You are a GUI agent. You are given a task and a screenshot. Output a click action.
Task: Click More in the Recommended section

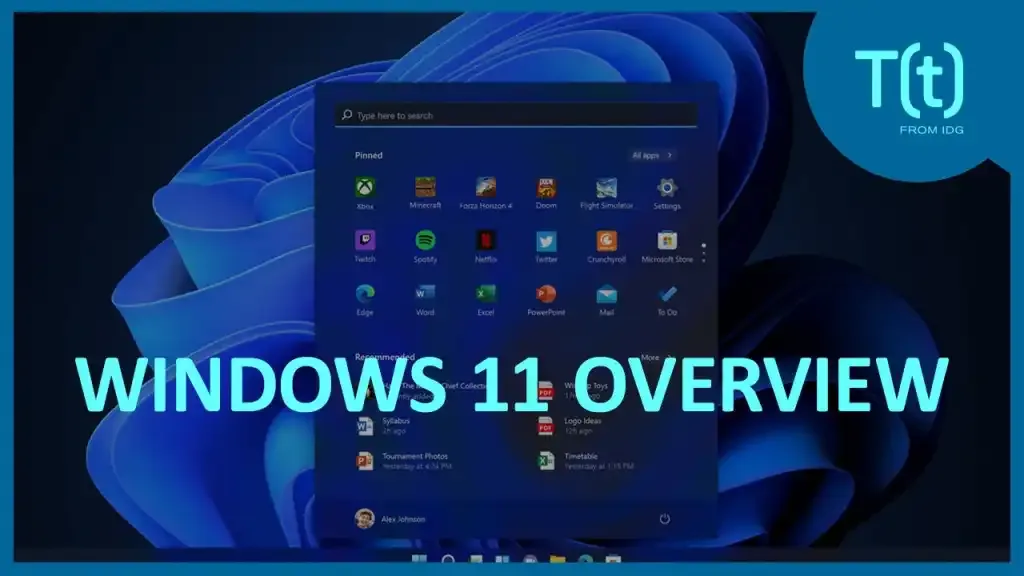coord(656,357)
